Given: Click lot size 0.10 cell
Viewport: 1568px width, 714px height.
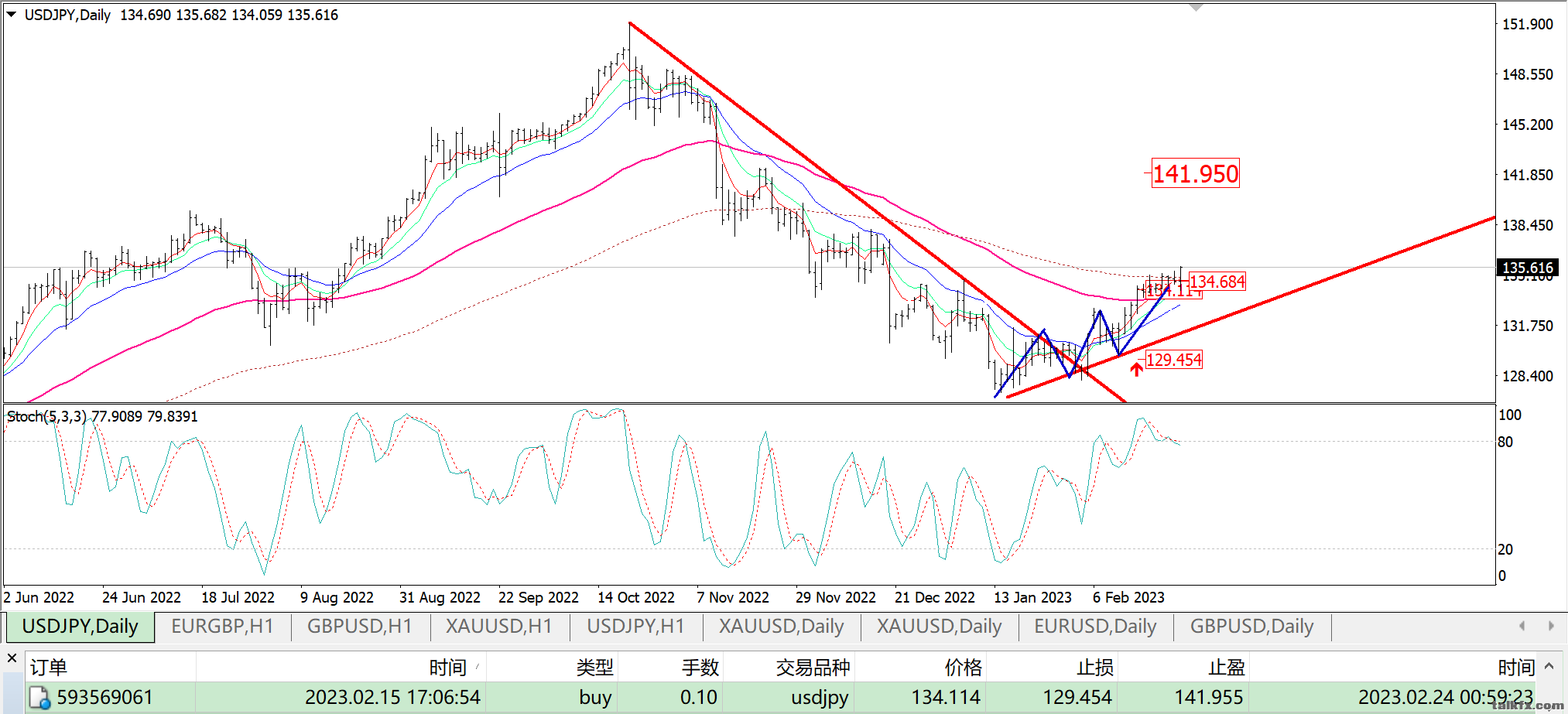Looking at the screenshot, I should click(x=699, y=698).
